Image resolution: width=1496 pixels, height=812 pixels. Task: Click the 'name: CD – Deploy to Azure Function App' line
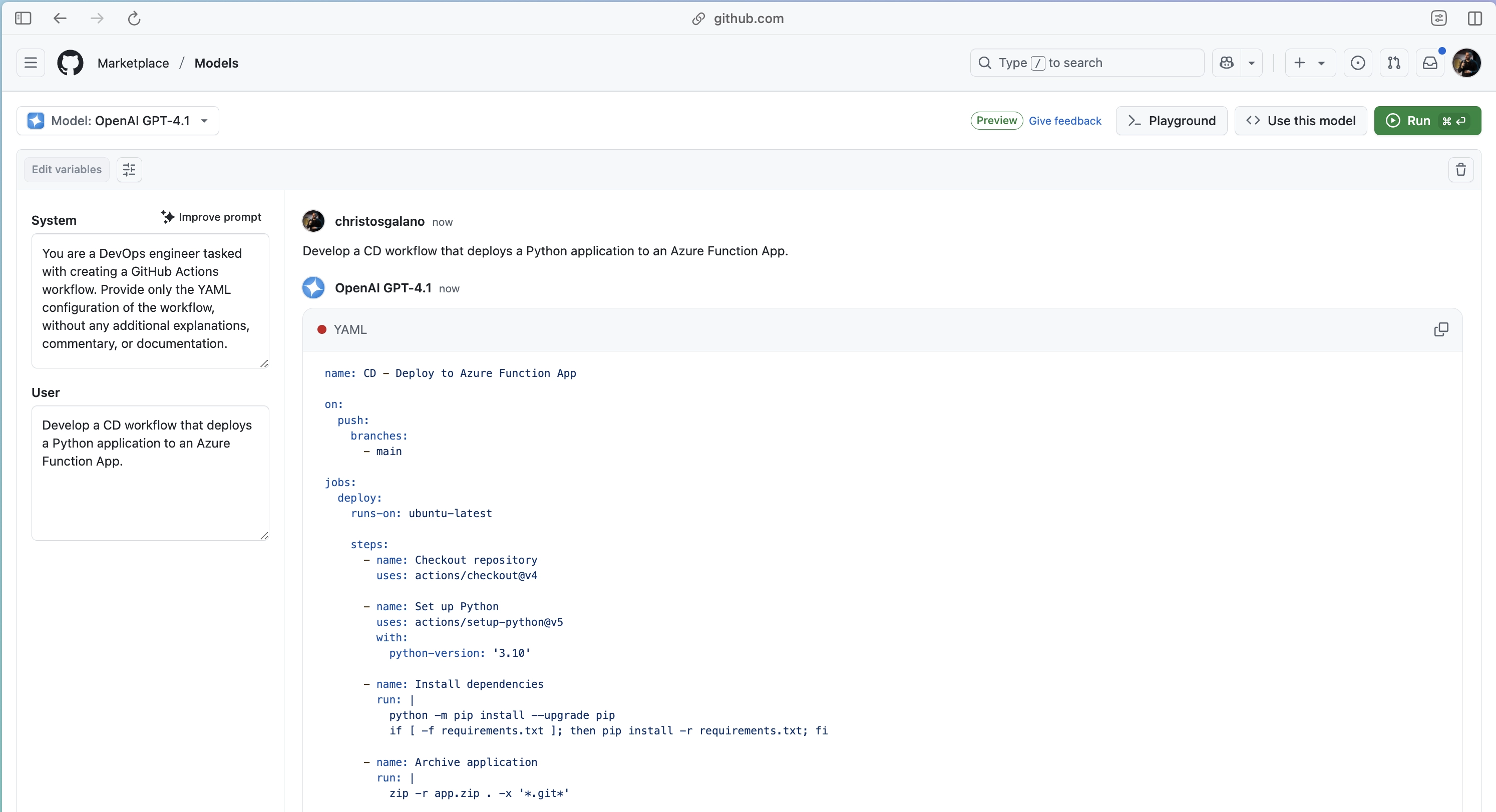[450, 373]
